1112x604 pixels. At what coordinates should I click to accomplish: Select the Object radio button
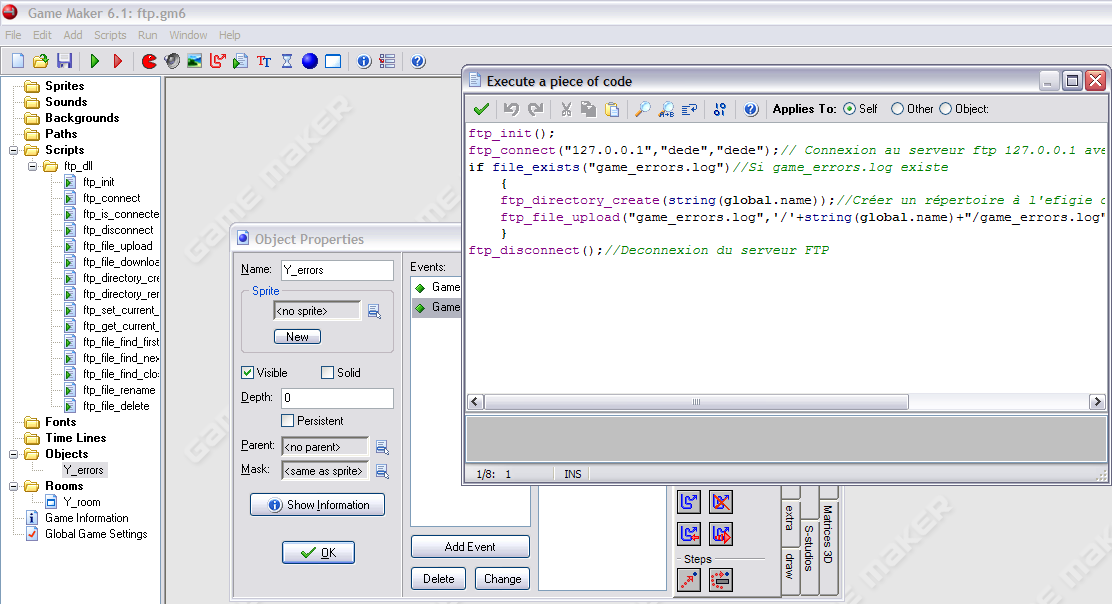point(945,109)
